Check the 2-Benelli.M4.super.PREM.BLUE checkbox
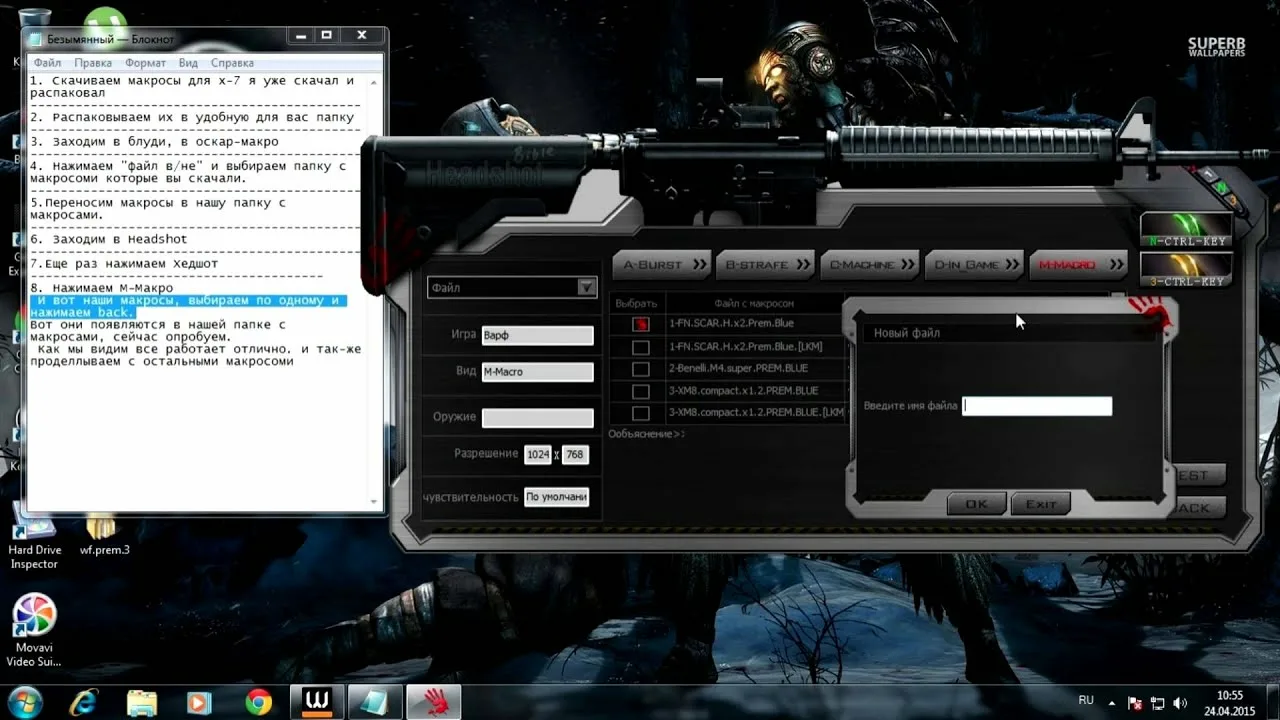Viewport: 1280px width, 720px height. click(640, 369)
